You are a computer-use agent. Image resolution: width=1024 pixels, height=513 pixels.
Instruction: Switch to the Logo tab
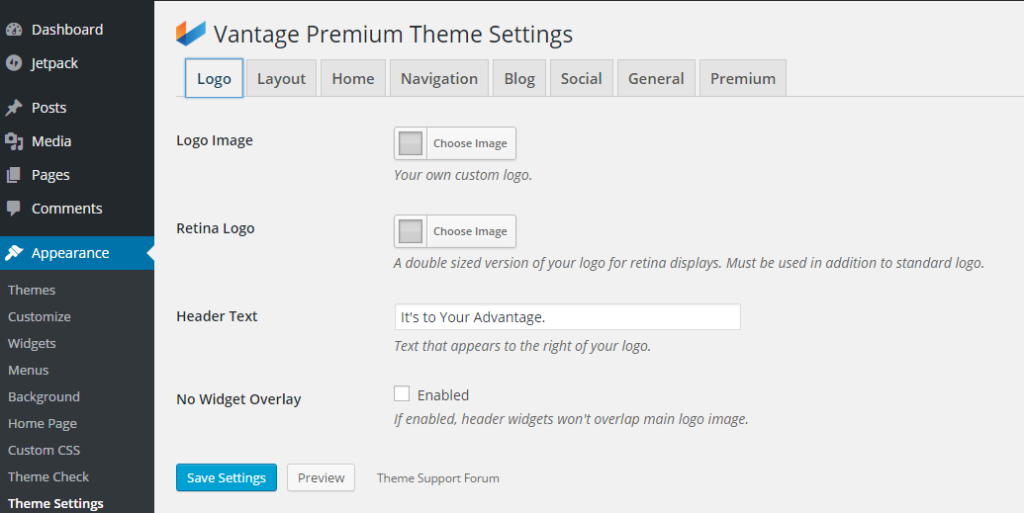[x=214, y=78]
